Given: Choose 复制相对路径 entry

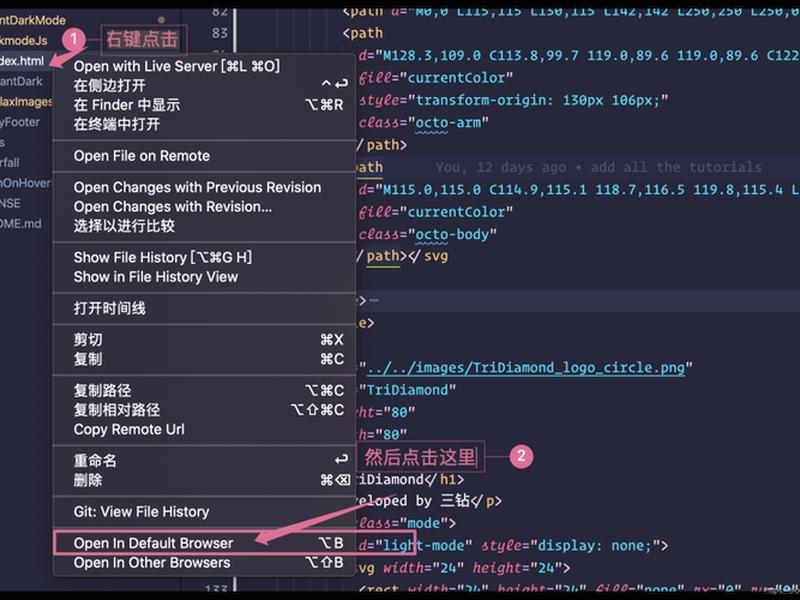Looking at the screenshot, I should coord(204,410).
